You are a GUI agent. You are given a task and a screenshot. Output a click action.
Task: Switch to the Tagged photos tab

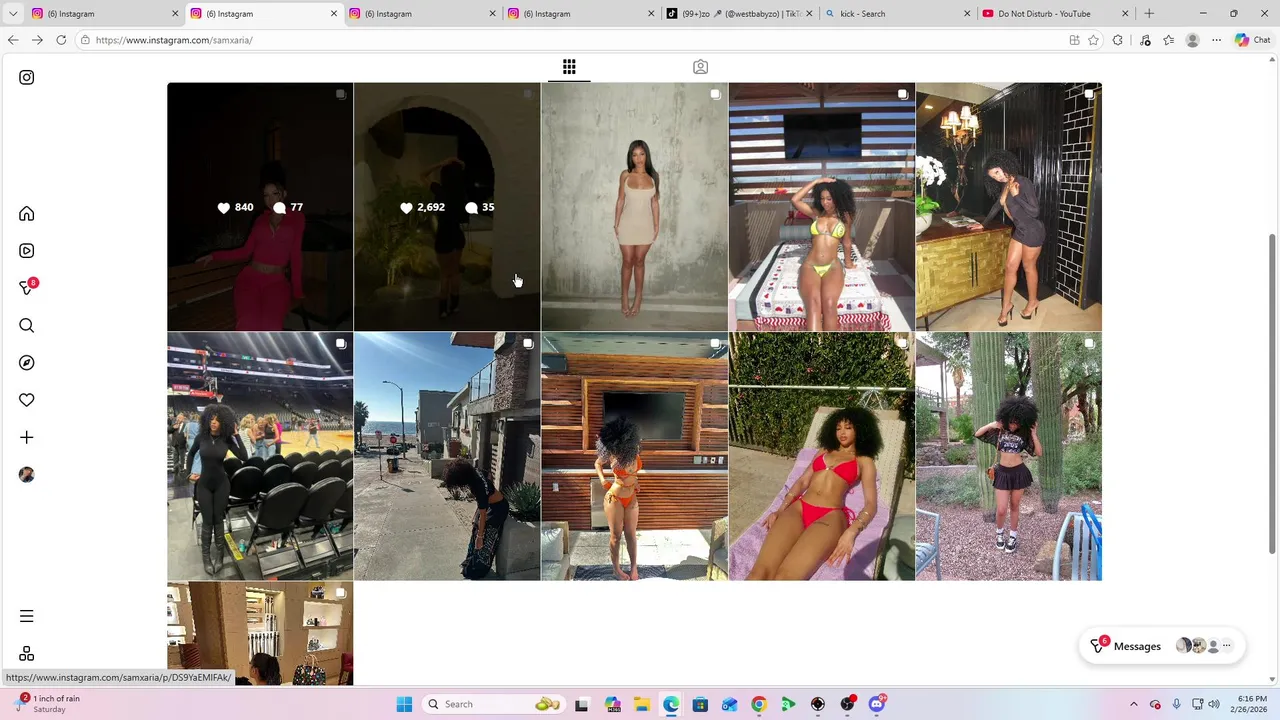tap(700, 67)
